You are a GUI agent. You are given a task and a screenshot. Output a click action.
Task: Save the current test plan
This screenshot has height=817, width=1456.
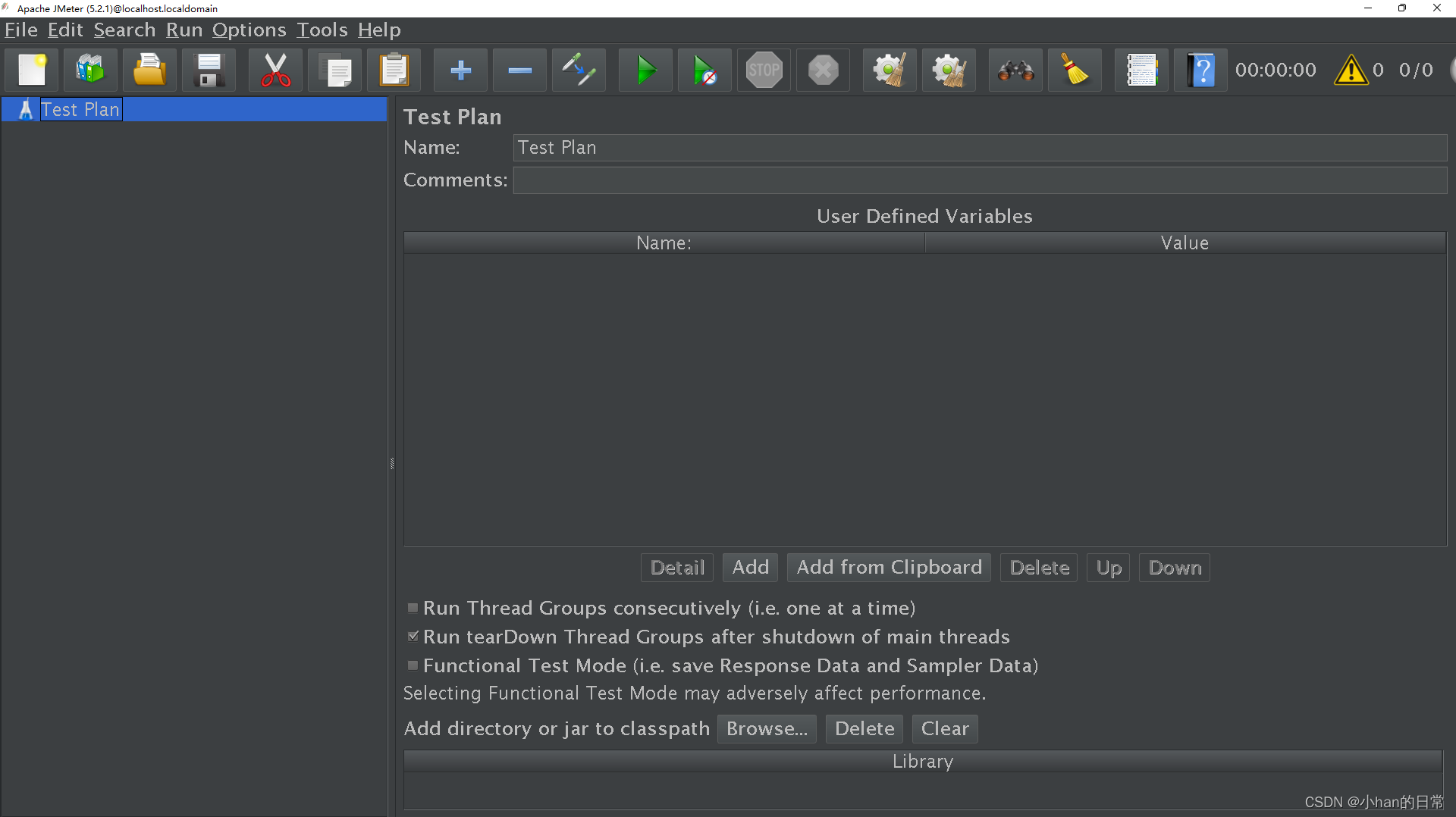209,70
